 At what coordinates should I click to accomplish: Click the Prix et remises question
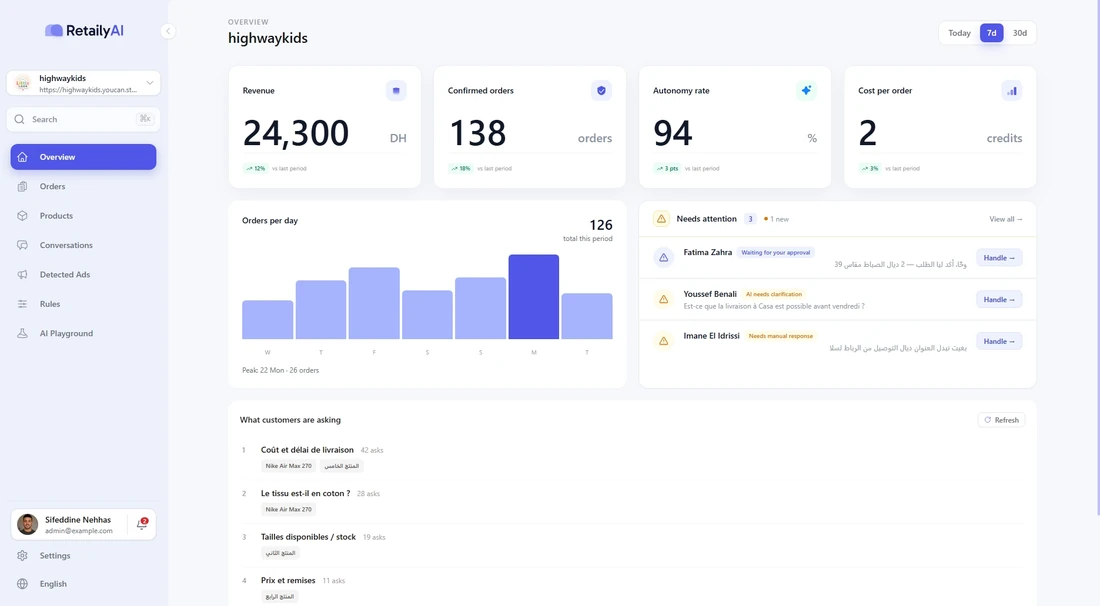288,580
